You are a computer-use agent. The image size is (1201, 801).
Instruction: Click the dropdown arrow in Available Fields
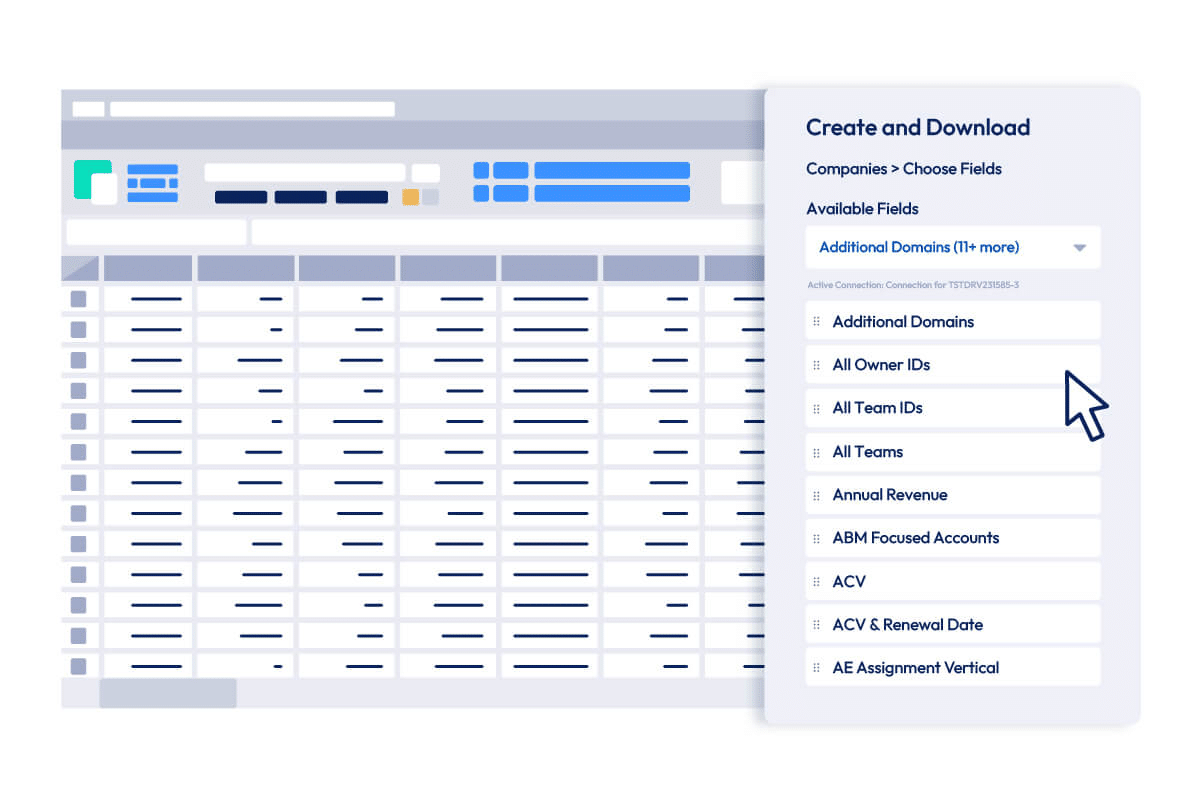pos(1079,248)
